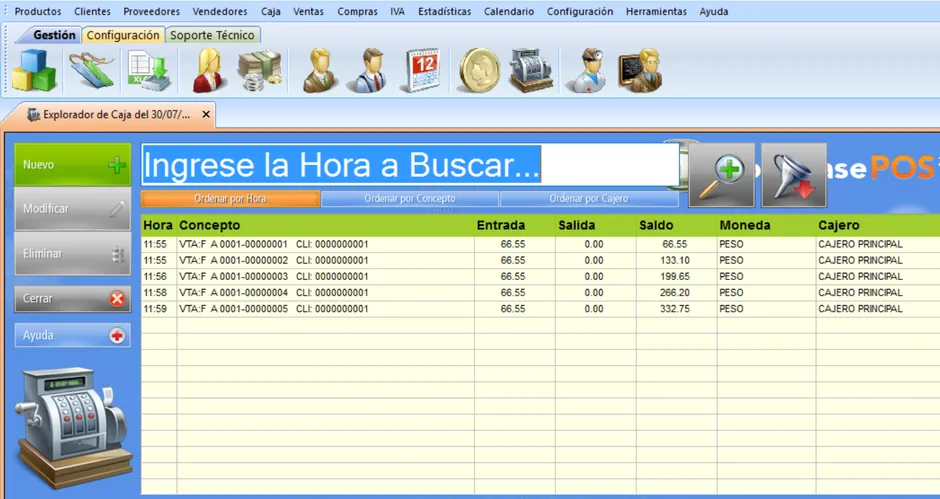Click the Ayuda side button
Viewport: 940px width, 499px height.
point(73,335)
